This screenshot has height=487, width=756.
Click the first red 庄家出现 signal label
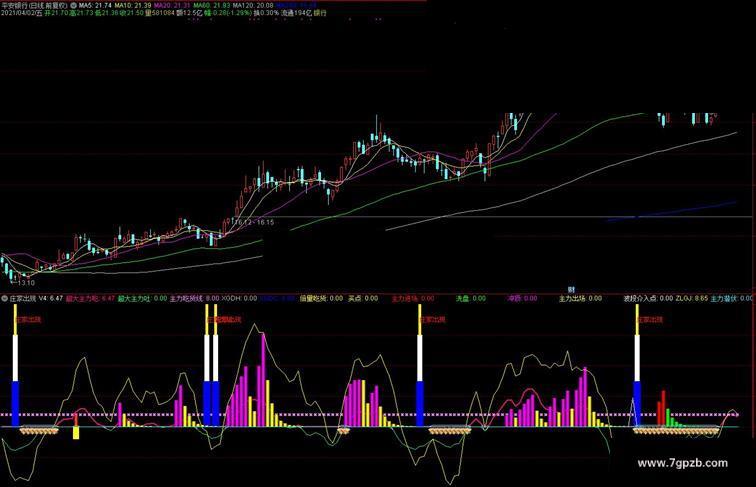(29, 319)
